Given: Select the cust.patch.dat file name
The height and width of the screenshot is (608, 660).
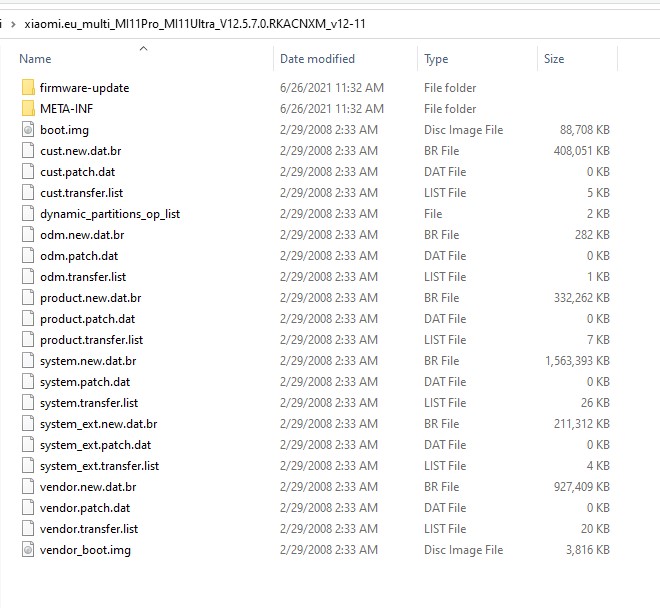Looking at the screenshot, I should point(77,172).
